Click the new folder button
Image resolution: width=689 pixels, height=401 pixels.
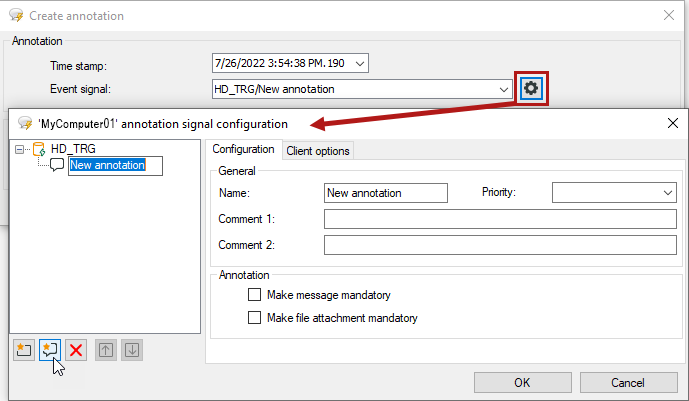click(23, 350)
